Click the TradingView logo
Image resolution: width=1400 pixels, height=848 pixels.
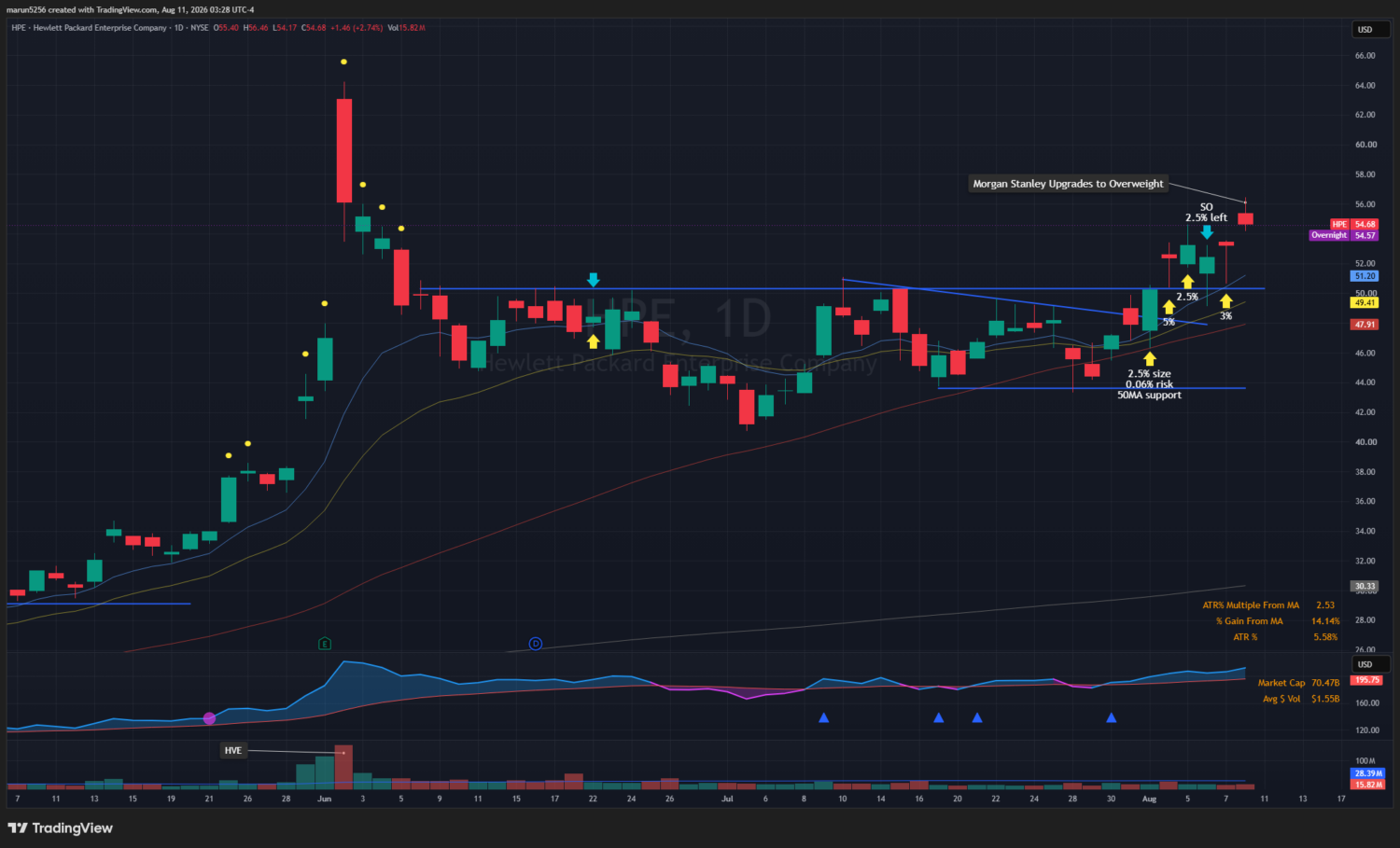pos(60,828)
